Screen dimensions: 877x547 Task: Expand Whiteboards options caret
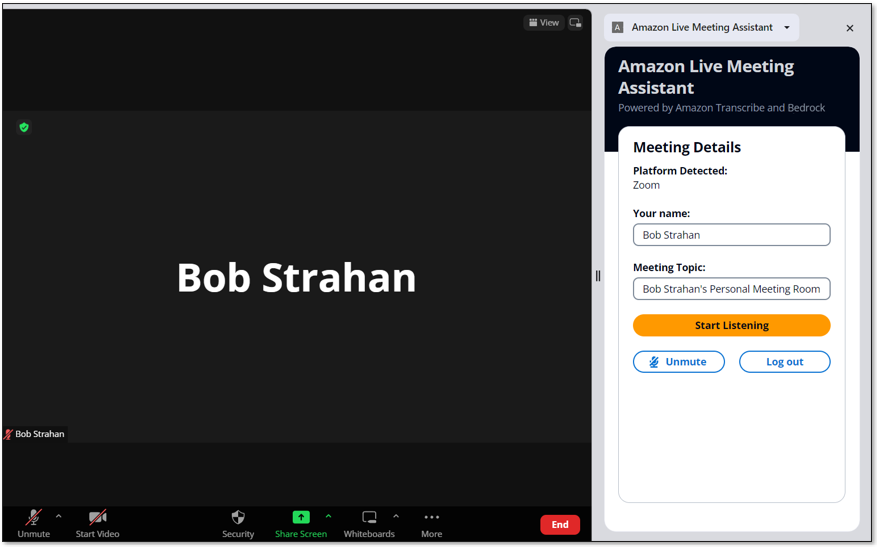(x=396, y=516)
